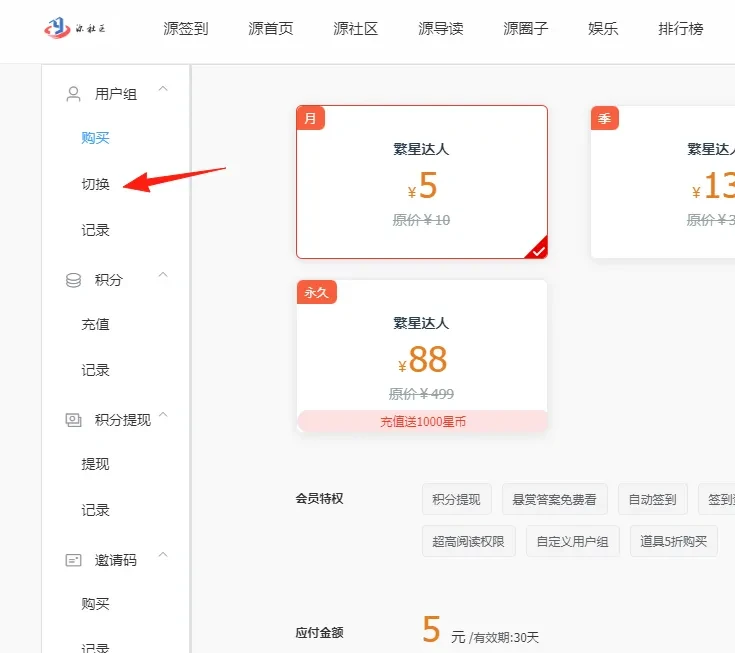Collapse the 积分 sidebar section
The height and width of the screenshot is (653, 735).
pyautogui.click(x=164, y=277)
